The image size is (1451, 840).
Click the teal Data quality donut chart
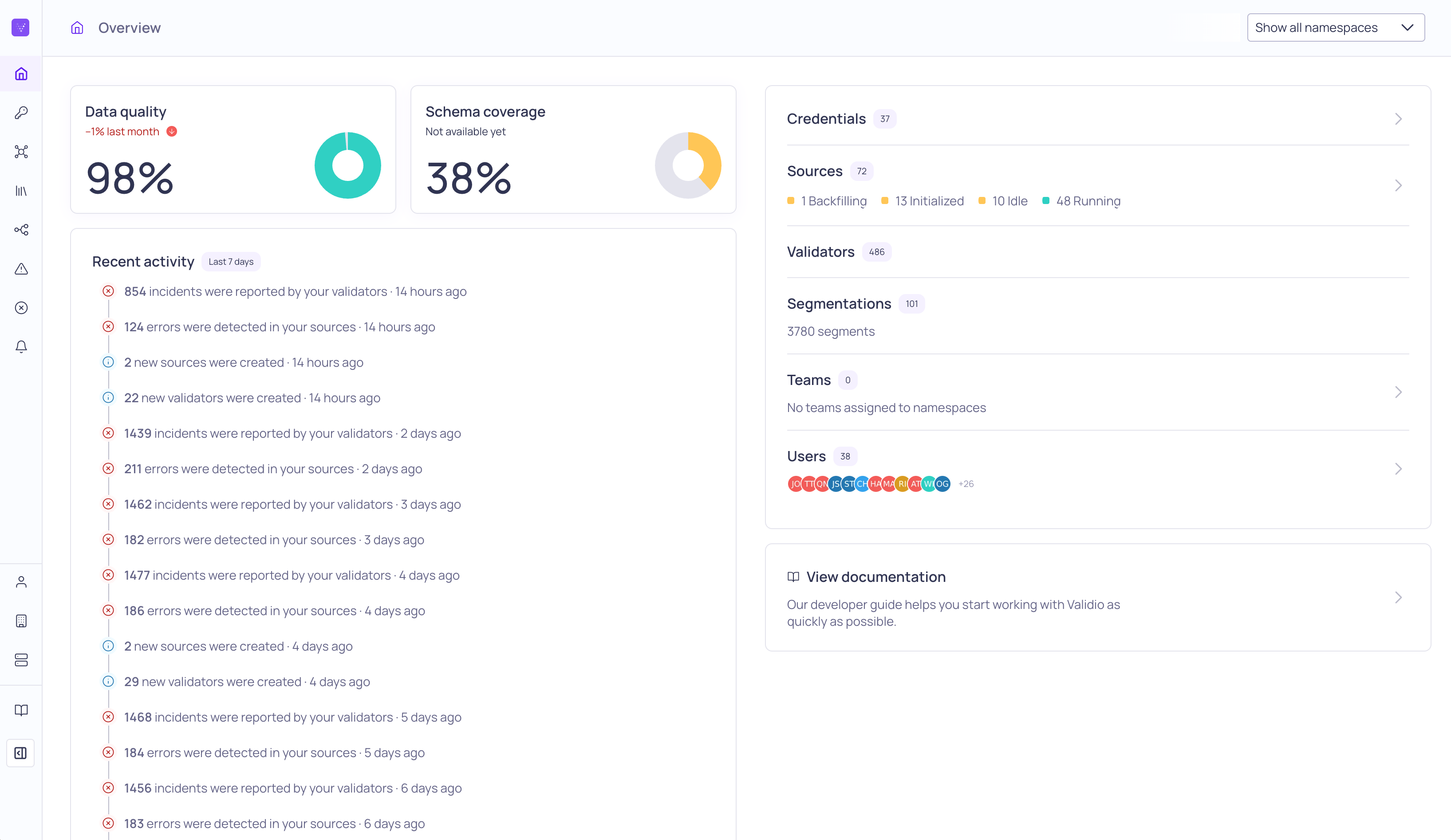[348, 166]
